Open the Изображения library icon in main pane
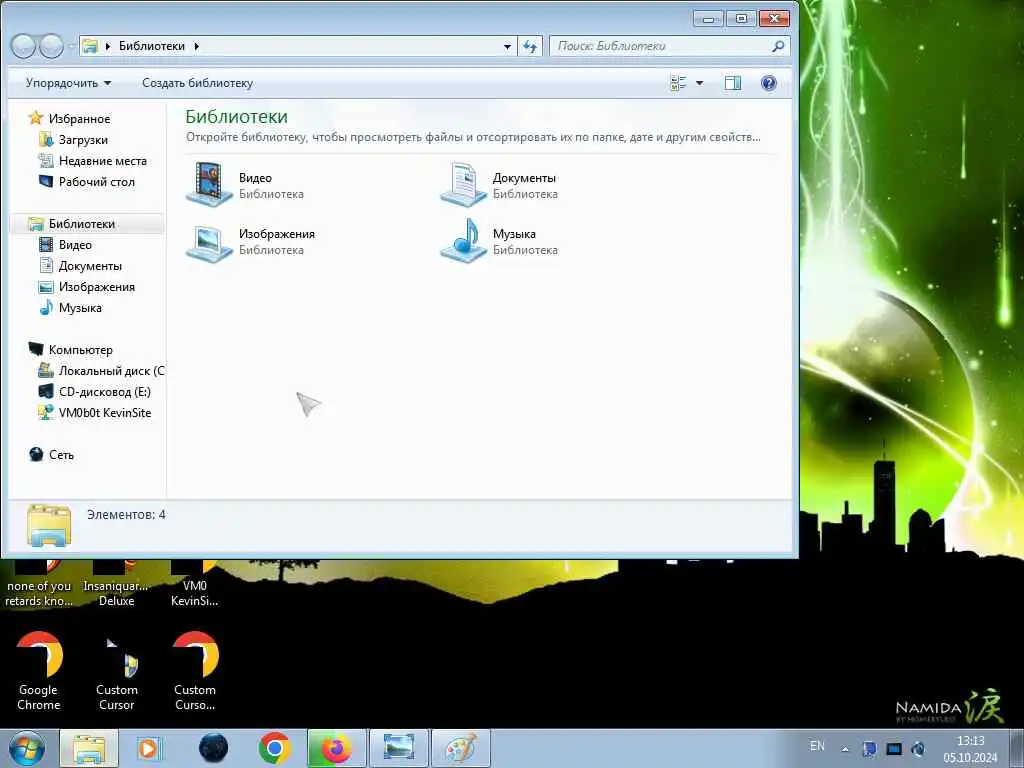The image size is (1024, 768). [209, 242]
